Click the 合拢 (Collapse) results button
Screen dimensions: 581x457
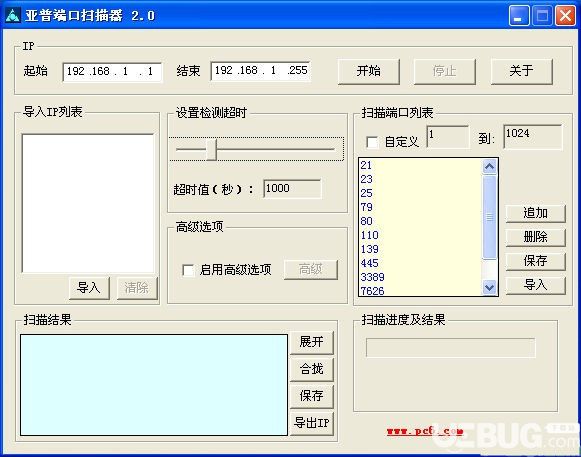[312, 369]
